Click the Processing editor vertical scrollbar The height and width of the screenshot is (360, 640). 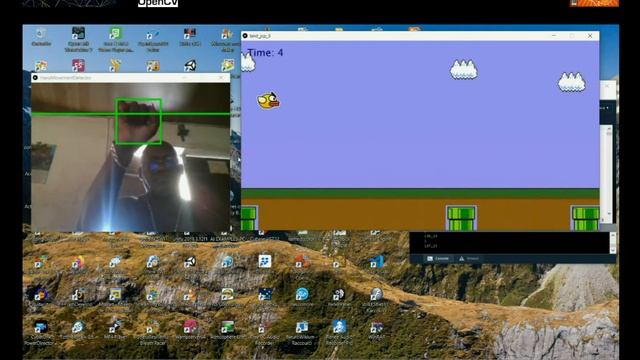pos(609,171)
